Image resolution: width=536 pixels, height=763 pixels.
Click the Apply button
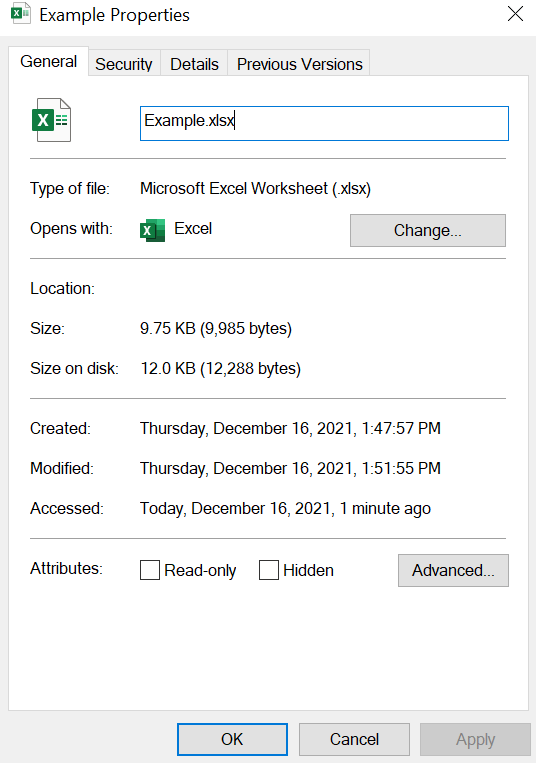pos(475,739)
